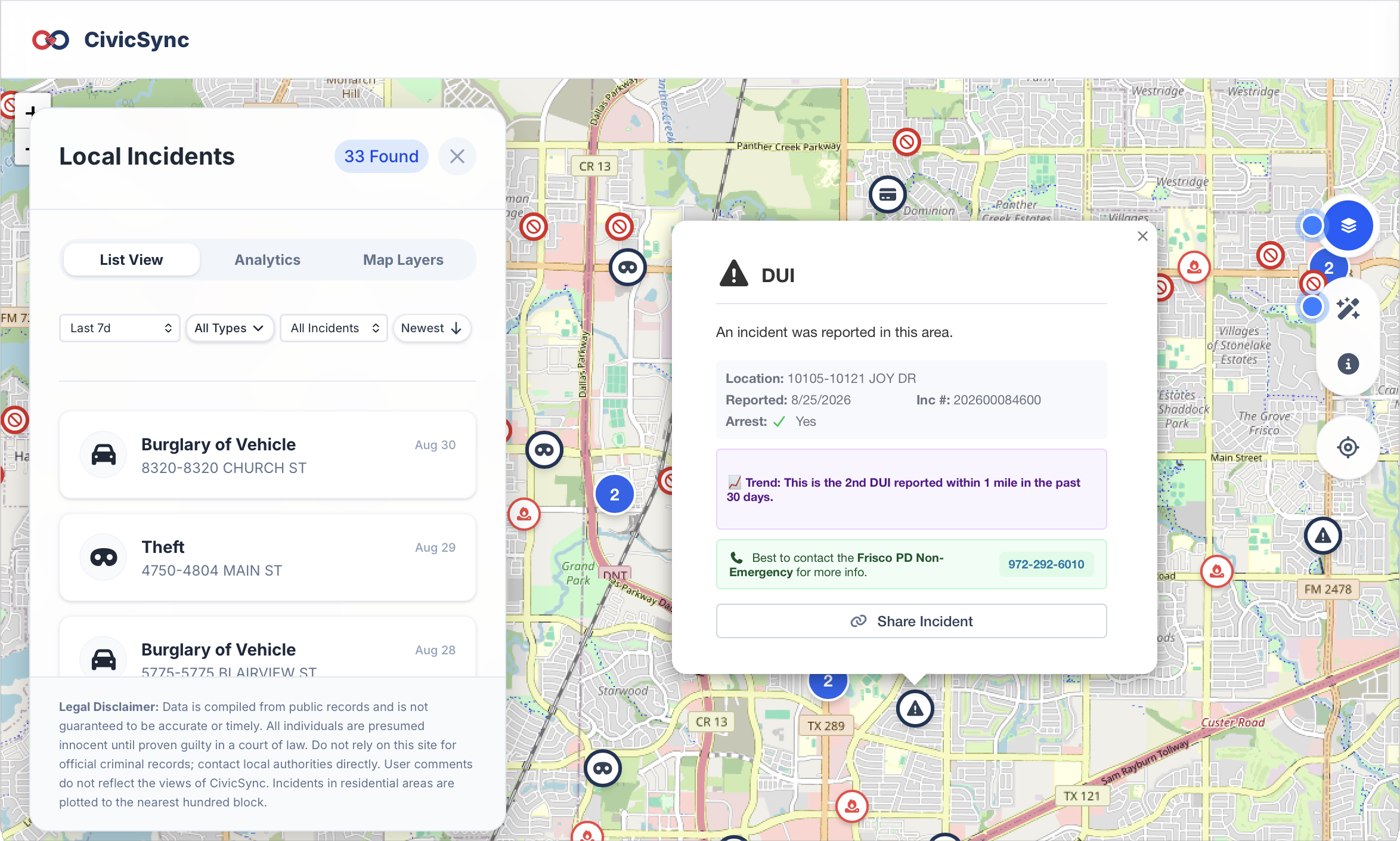Viewport: 1400px width, 841px height.
Task: Click the Inc # 202600084600 value
Action: pos(997,400)
